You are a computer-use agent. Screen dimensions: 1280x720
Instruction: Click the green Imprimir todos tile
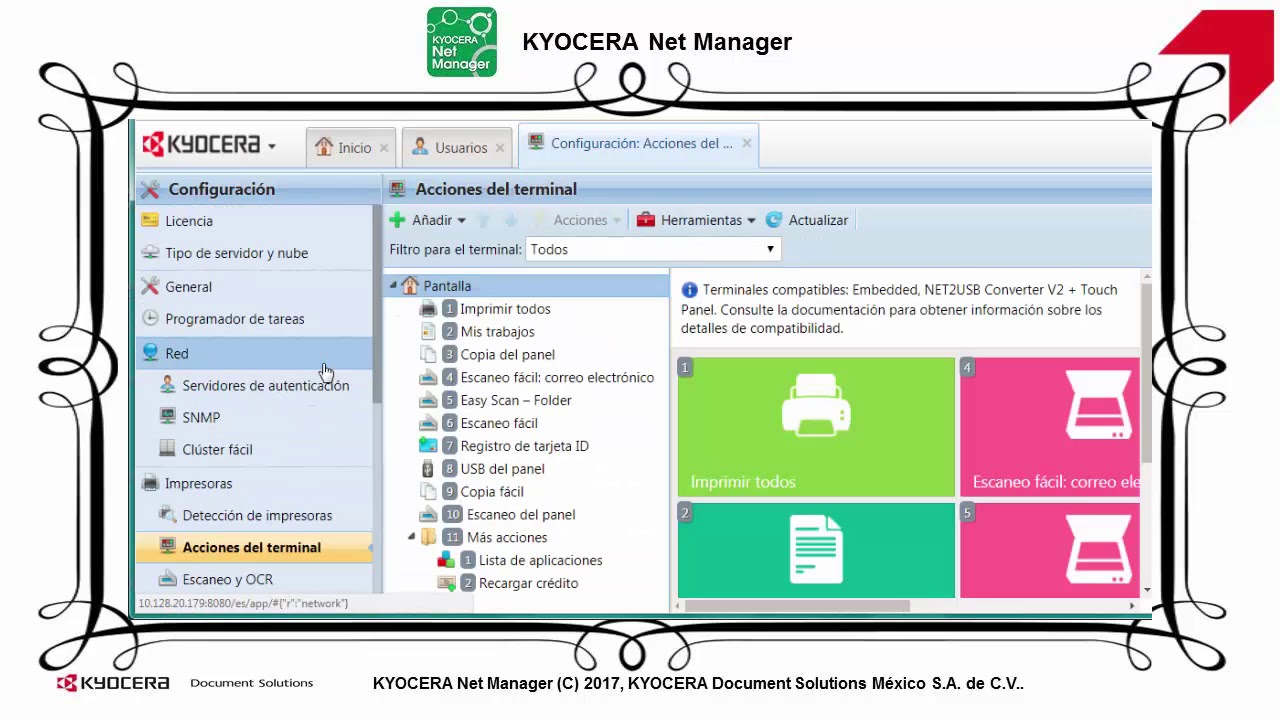[x=816, y=427]
